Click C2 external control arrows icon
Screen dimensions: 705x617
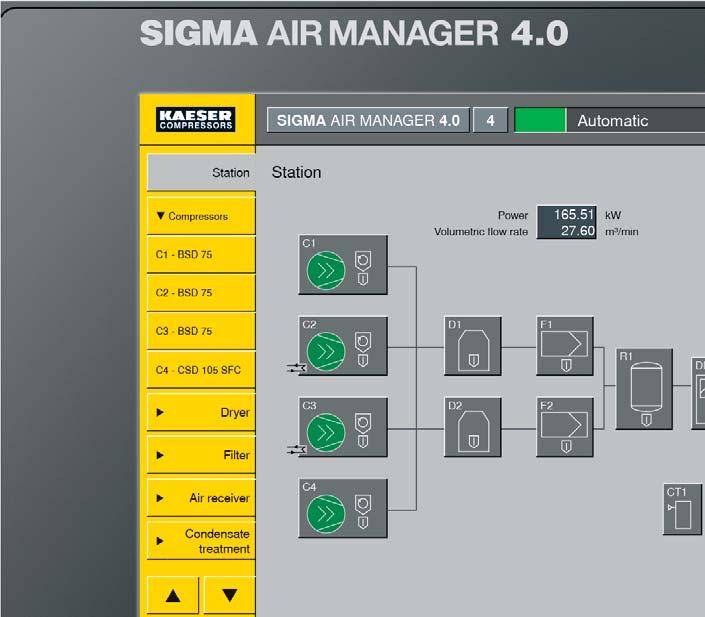pyautogui.click(x=296, y=368)
